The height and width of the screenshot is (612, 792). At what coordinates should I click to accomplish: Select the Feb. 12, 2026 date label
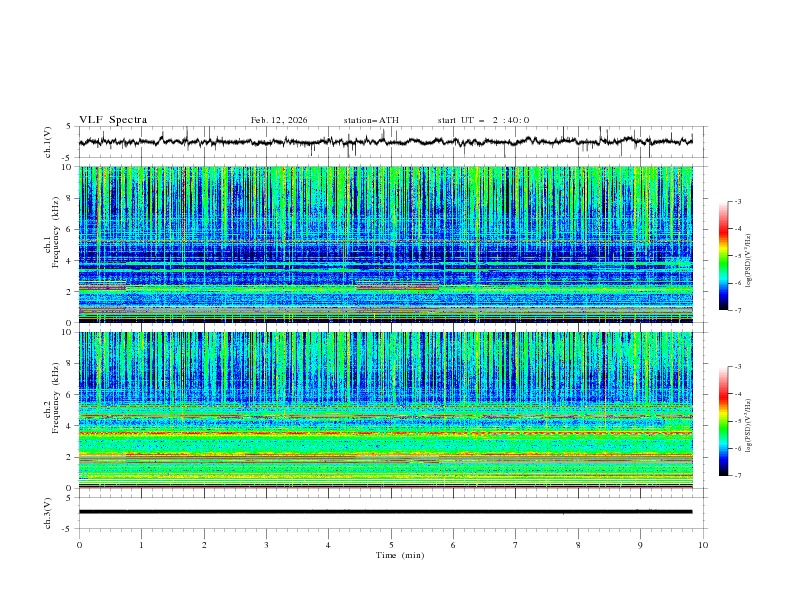[279, 120]
